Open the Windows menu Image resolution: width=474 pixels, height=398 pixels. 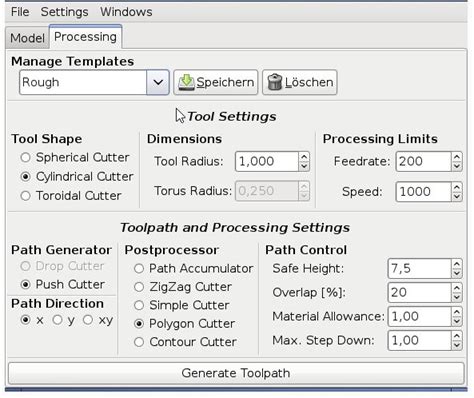pos(126,12)
